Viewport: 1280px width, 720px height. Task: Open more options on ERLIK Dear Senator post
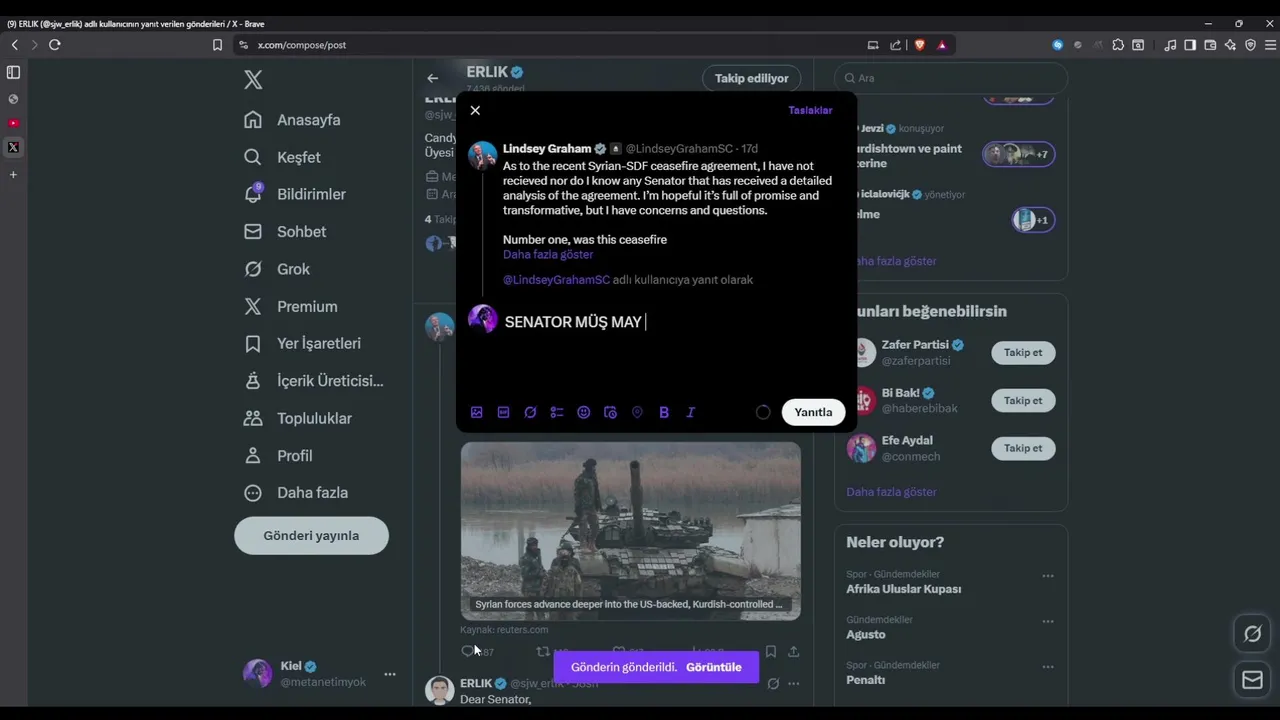pyautogui.click(x=794, y=684)
